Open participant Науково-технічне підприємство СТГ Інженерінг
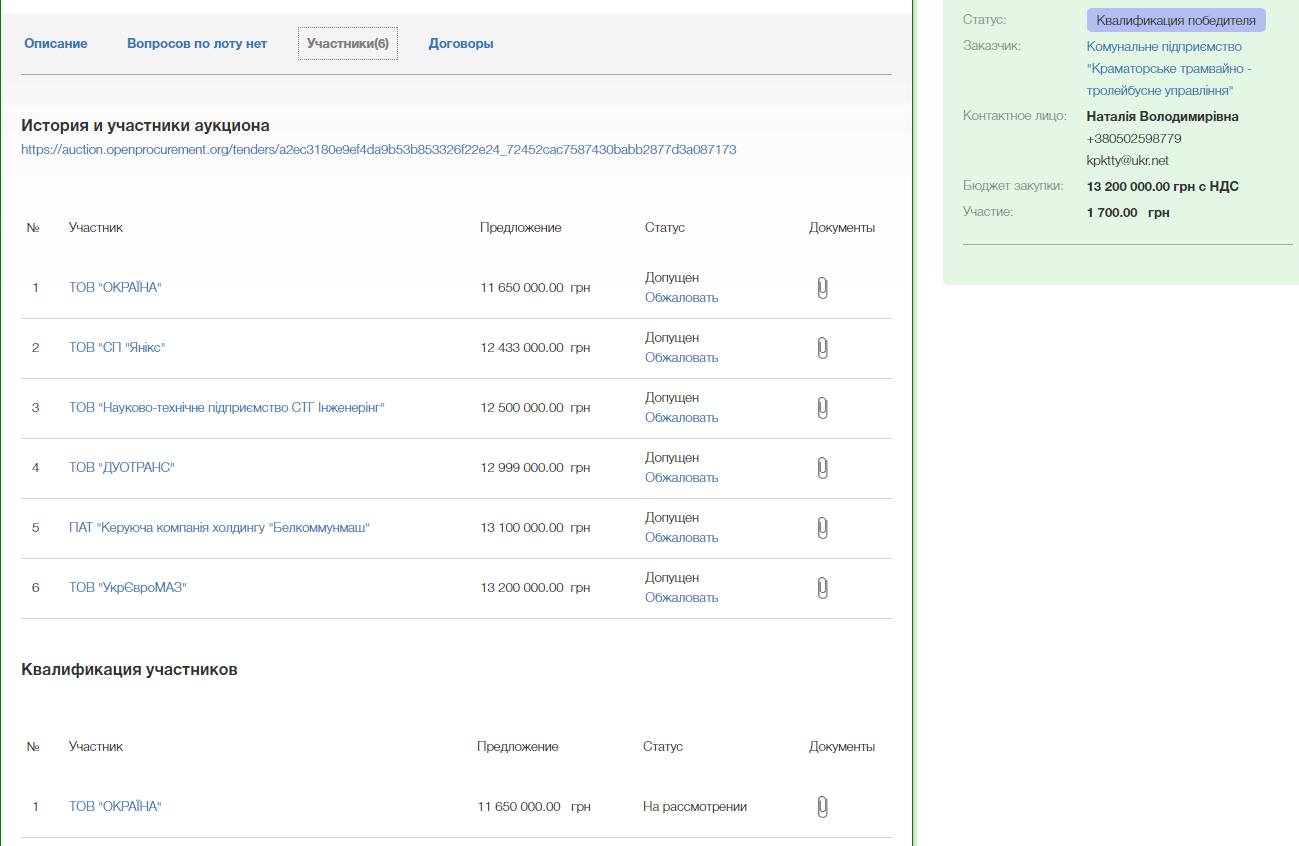 point(227,408)
